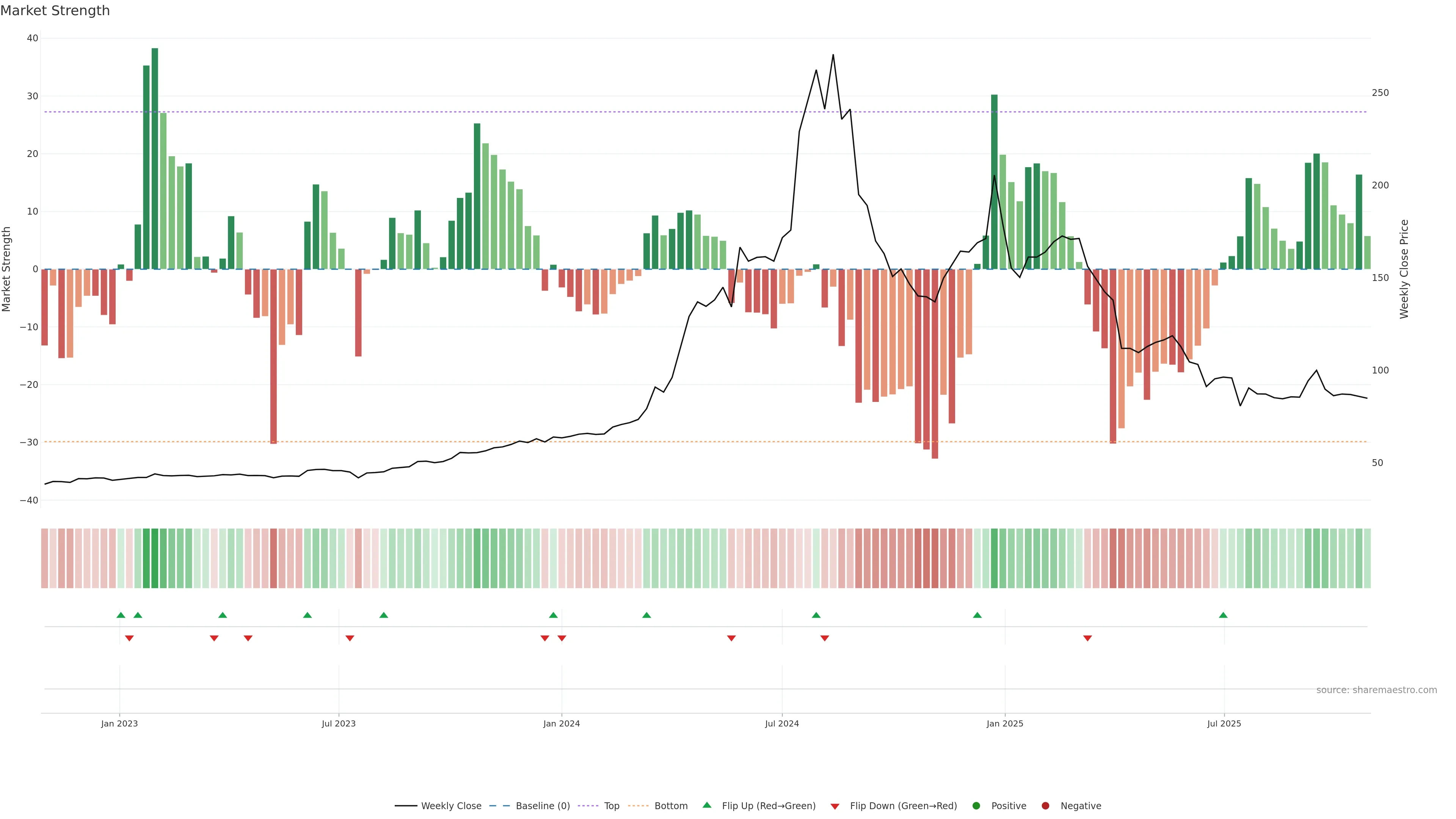Click the Jul 2024 x-axis label
Image resolution: width=1456 pixels, height=819 pixels.
pyautogui.click(x=782, y=723)
